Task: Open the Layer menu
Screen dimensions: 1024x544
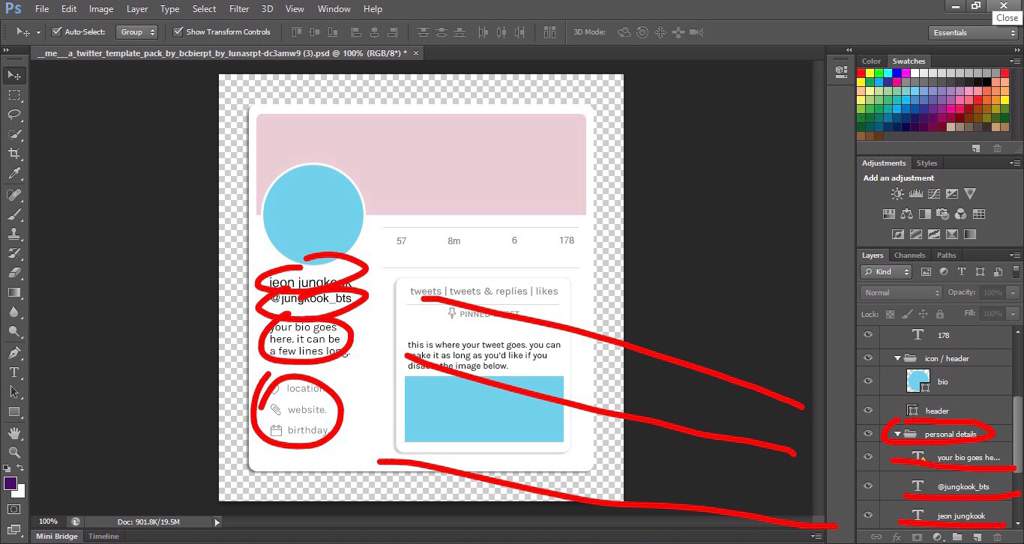Action: tap(136, 9)
